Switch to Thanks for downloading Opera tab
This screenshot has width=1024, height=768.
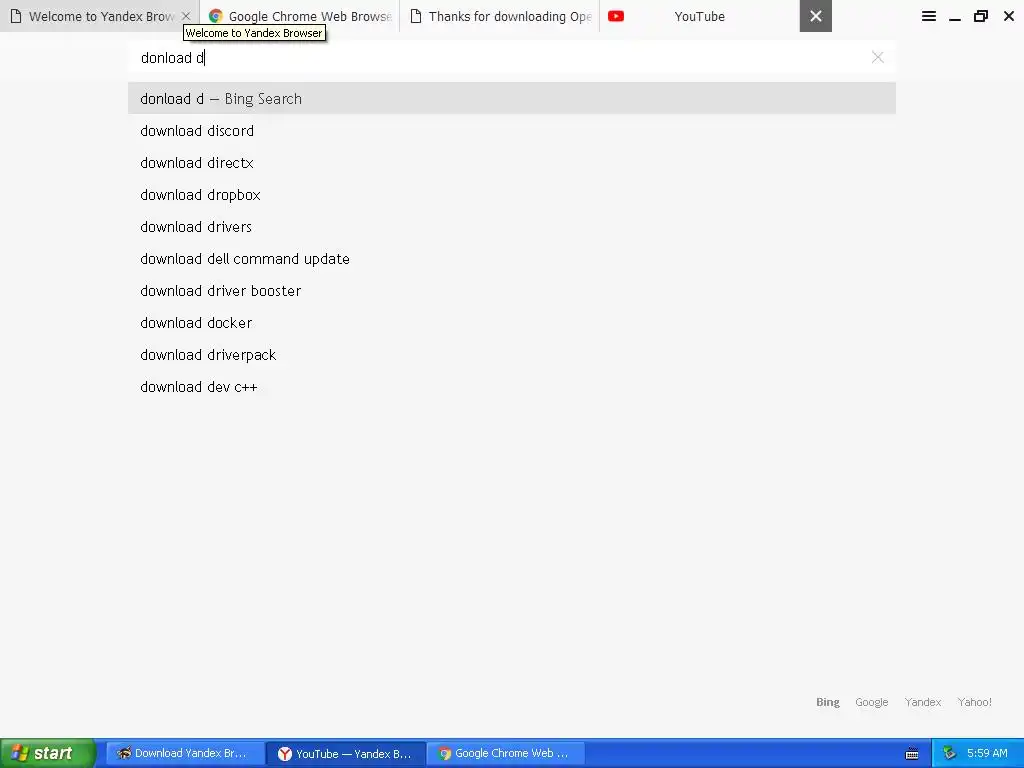pyautogui.click(x=500, y=16)
